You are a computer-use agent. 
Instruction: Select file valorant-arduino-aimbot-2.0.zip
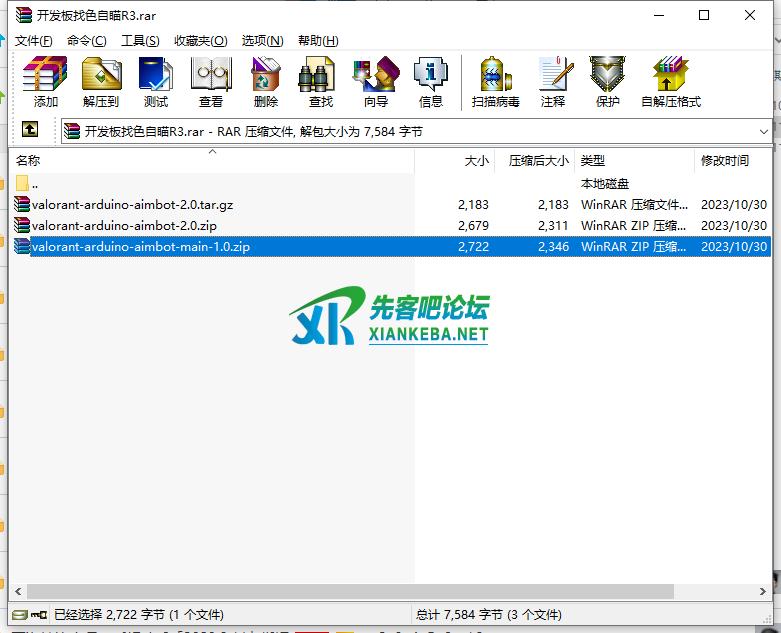[x=124, y=226]
